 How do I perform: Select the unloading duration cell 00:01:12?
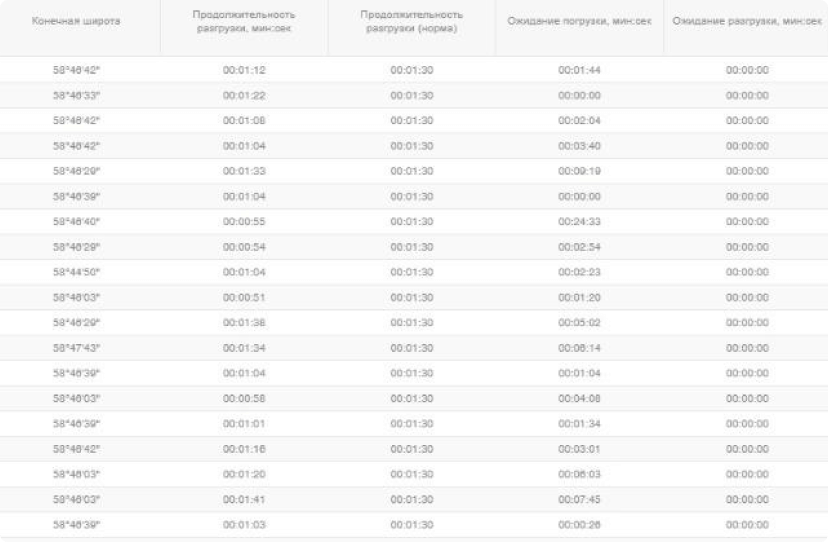pyautogui.click(x=244, y=70)
